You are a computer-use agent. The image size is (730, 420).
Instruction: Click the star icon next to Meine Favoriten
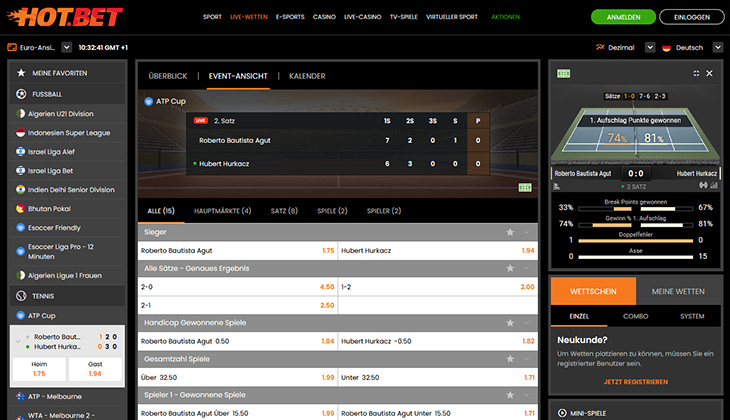click(21, 73)
